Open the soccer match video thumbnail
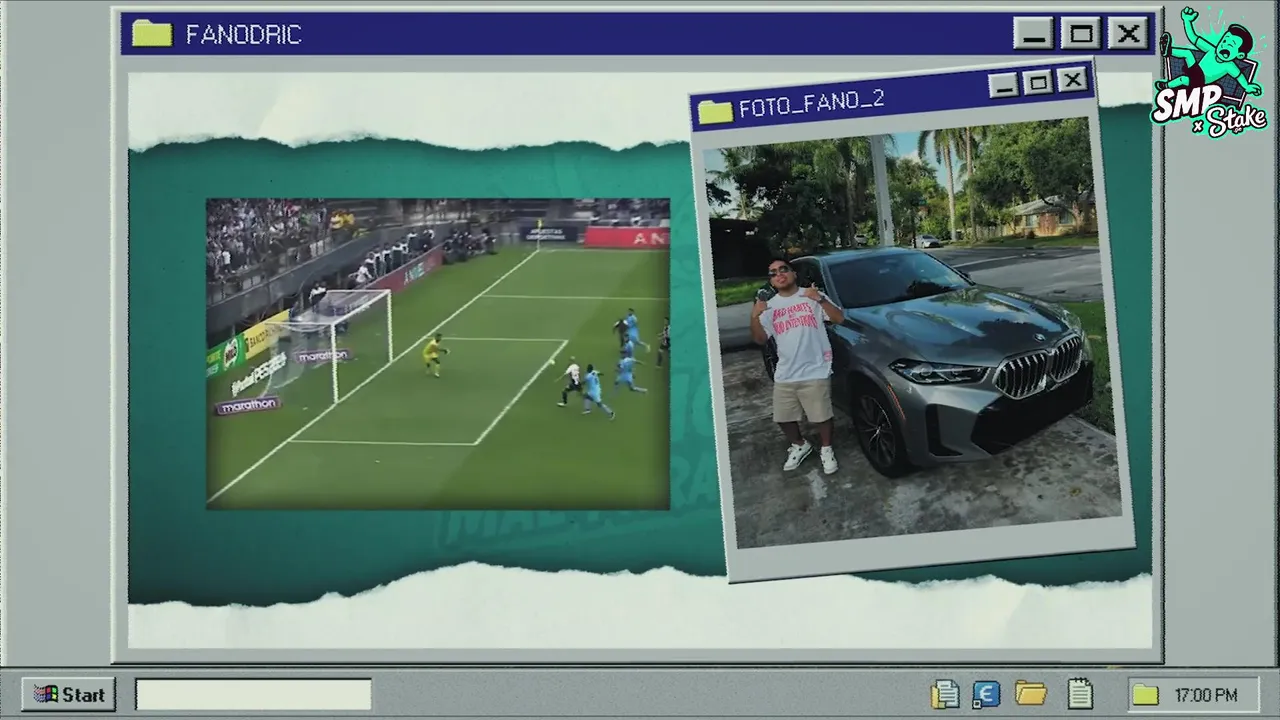The image size is (1280, 720). (x=438, y=354)
